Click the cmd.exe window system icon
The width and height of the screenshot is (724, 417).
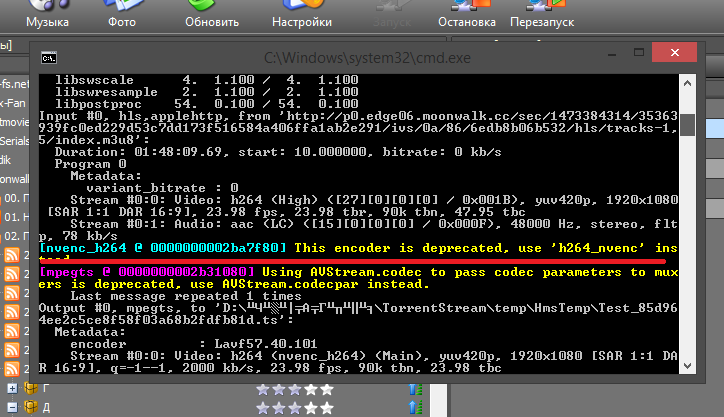point(46,59)
